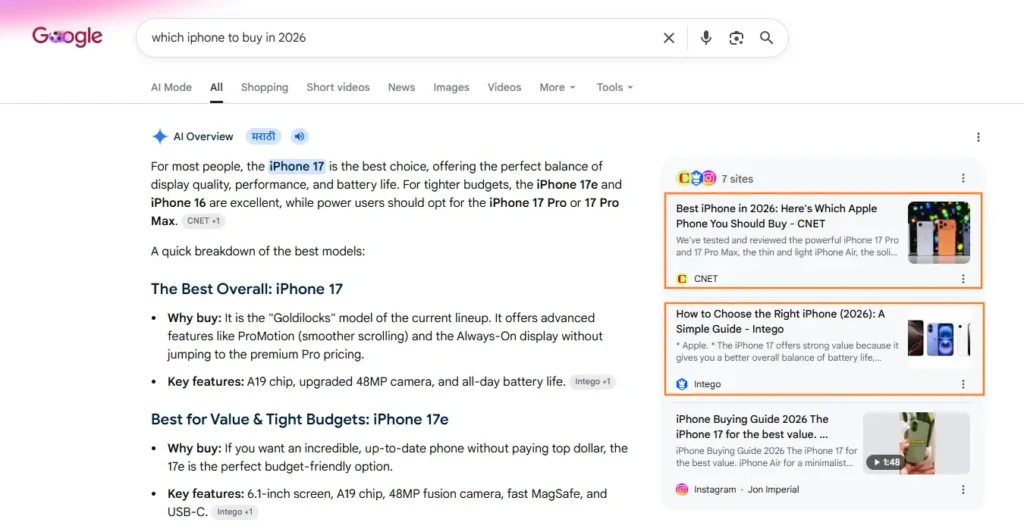Open Intego How to Choose iPhone guide
Viewport: 1024px width, 532px height.
pos(780,321)
